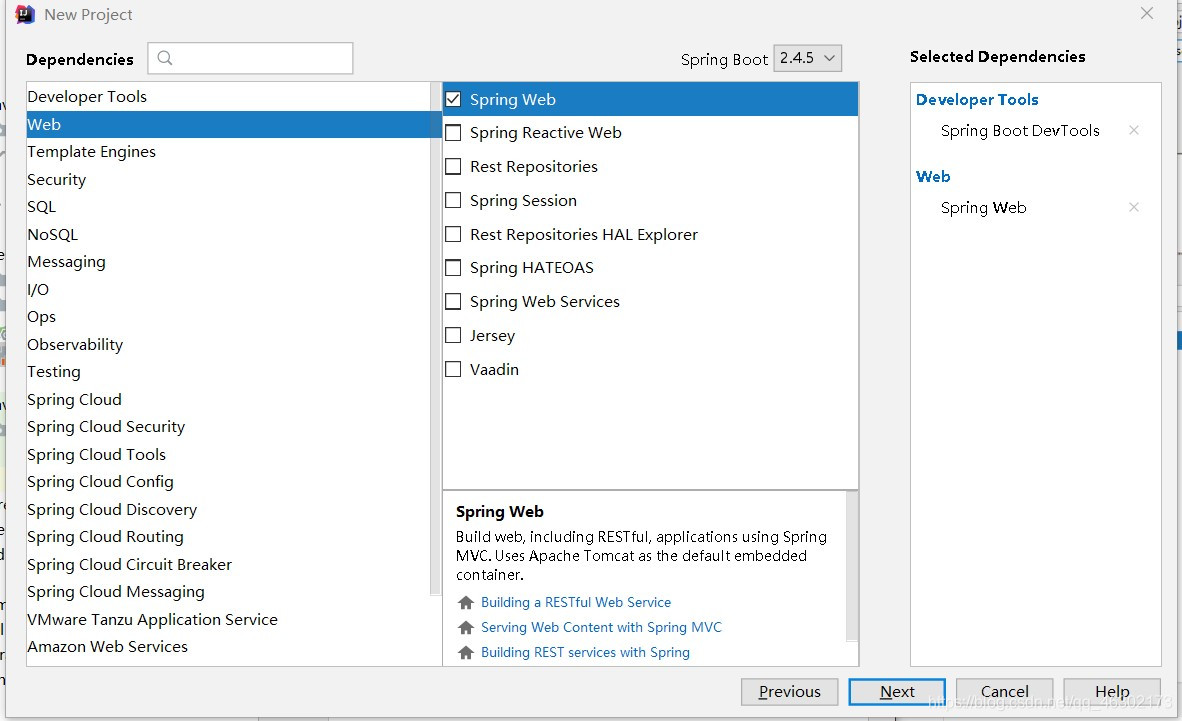The image size is (1182, 721).
Task: Open Serving Web Content with Spring MVC link
Action: [601, 627]
